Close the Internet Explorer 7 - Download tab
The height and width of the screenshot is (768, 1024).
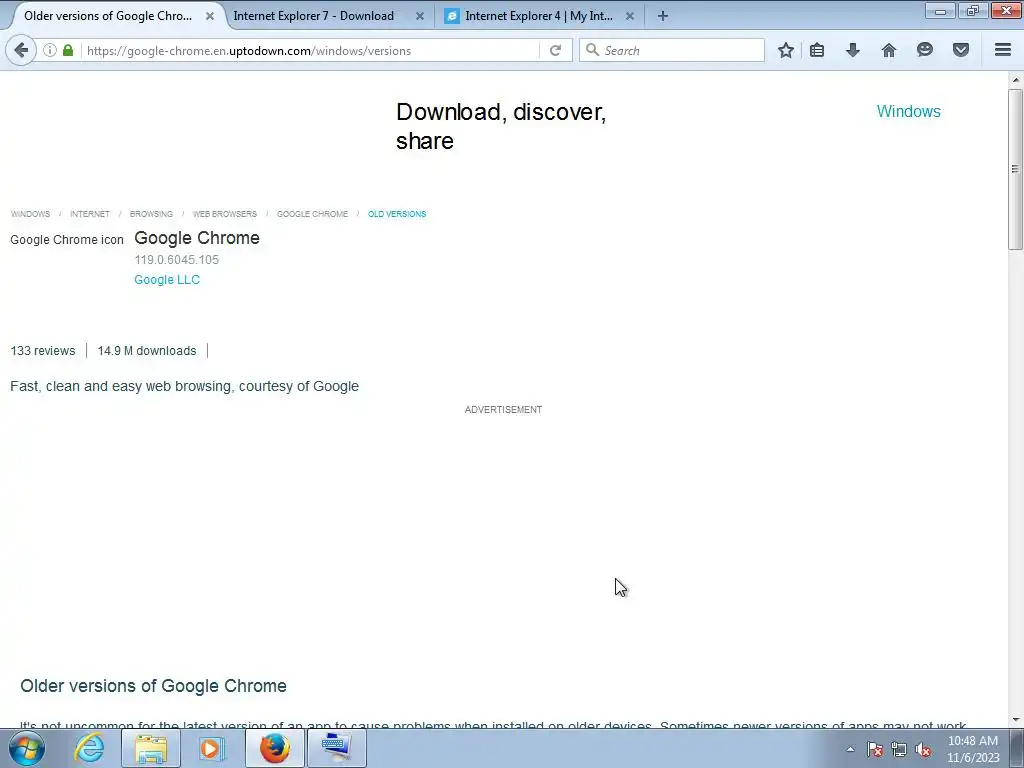[420, 16]
